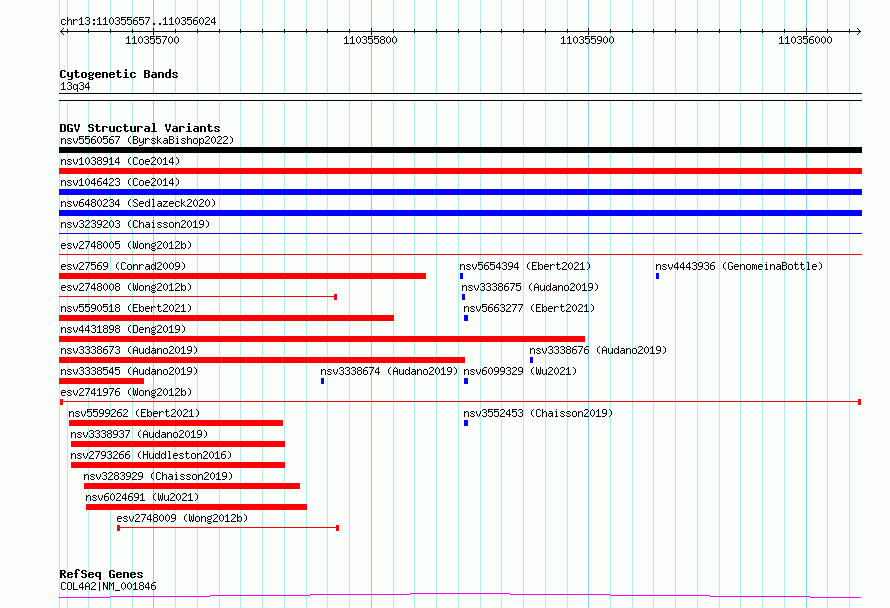Click the DGV Structural Variants track title
The height and width of the screenshot is (608, 890).
click(x=140, y=128)
